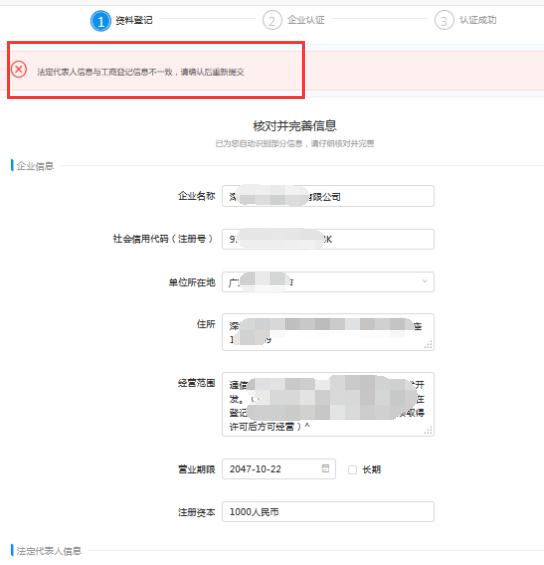
Task: Open the 2047-10-22 date picker field
Action: (279, 469)
